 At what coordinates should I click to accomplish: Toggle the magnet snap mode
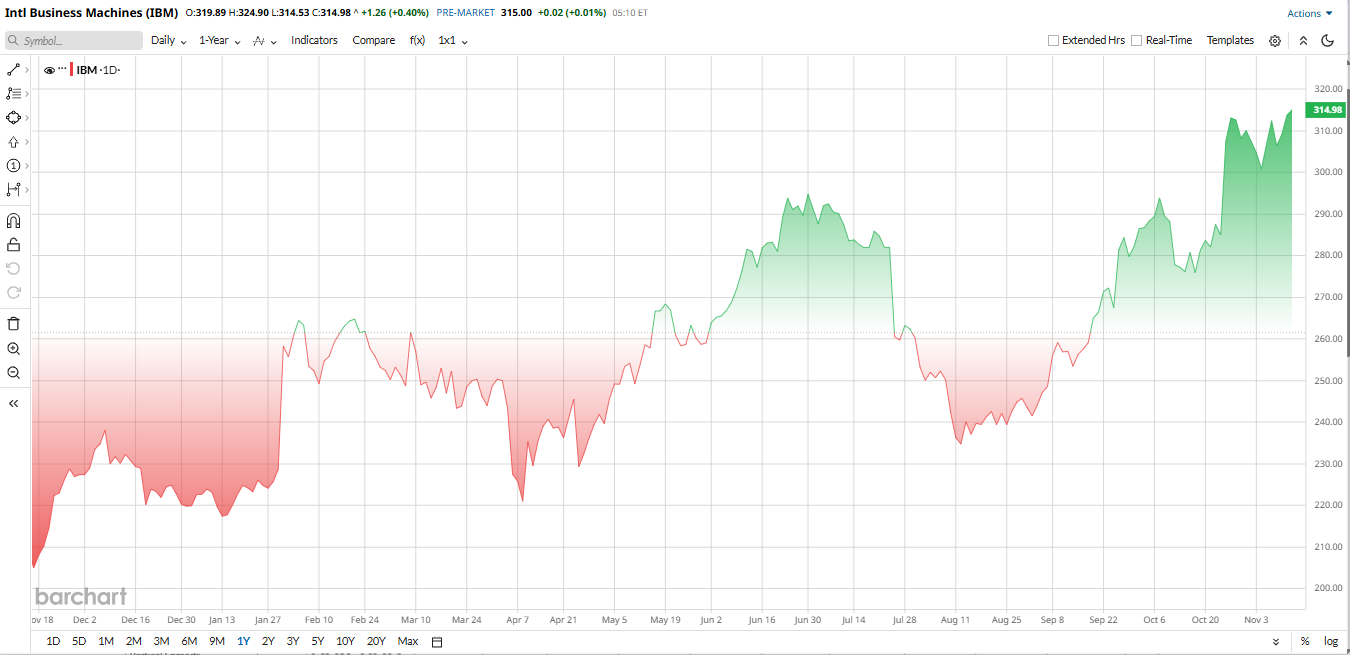[x=13, y=220]
